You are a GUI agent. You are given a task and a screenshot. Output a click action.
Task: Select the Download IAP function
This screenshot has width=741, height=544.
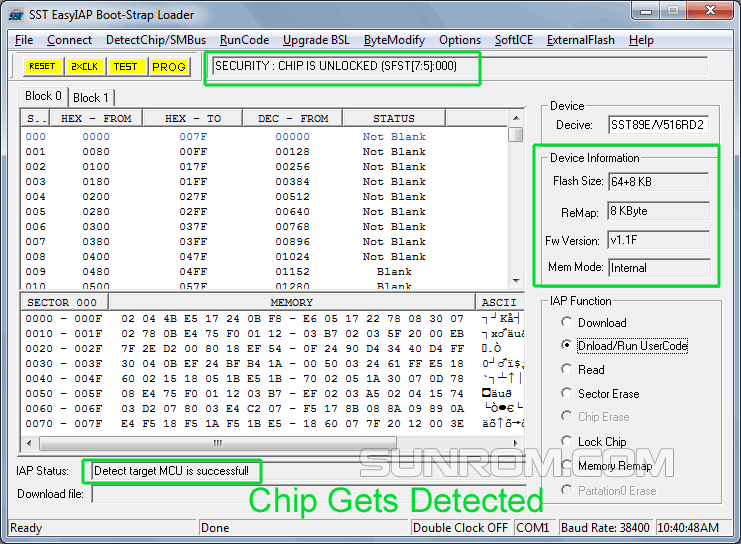[594, 323]
